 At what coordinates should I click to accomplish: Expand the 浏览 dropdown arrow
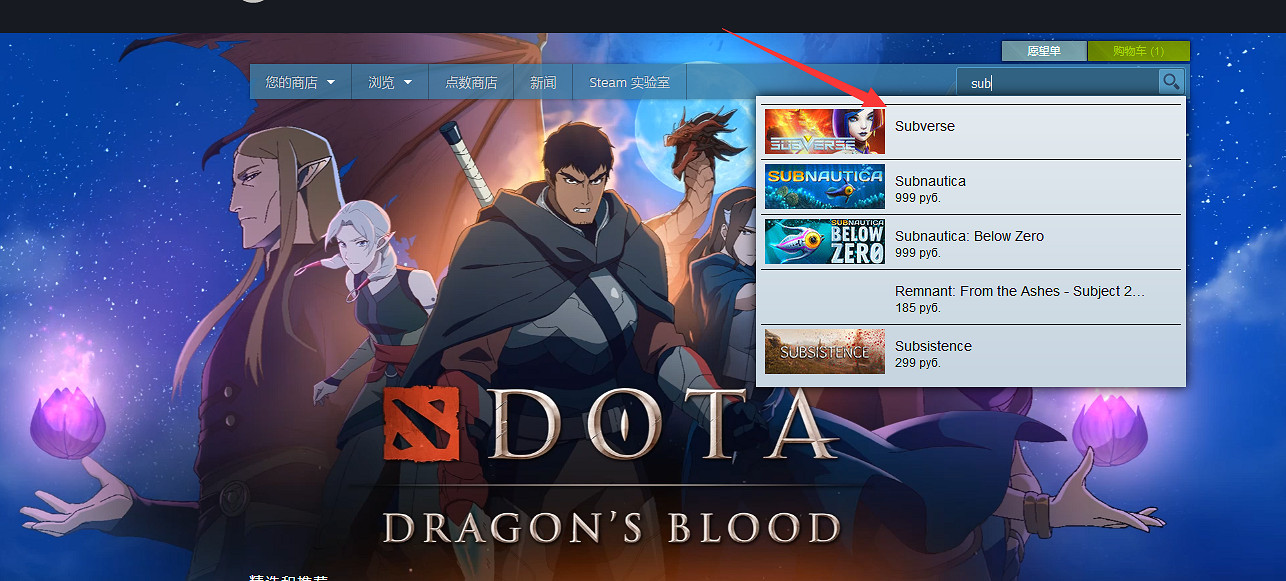(x=408, y=83)
